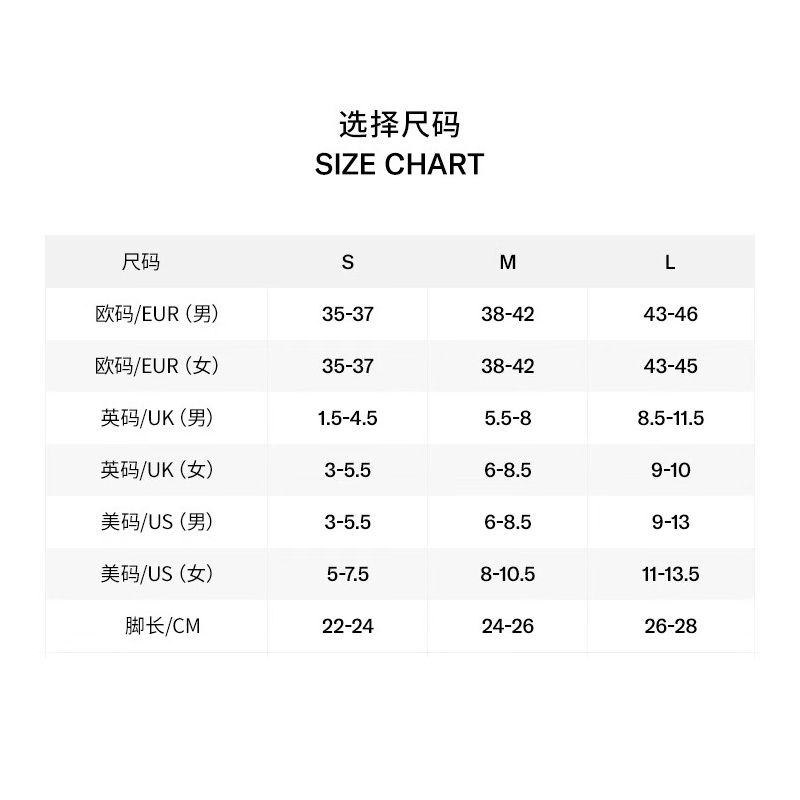The image size is (800, 800).
Task: Click the 8-10.5 US women cell
Action: click(508, 574)
